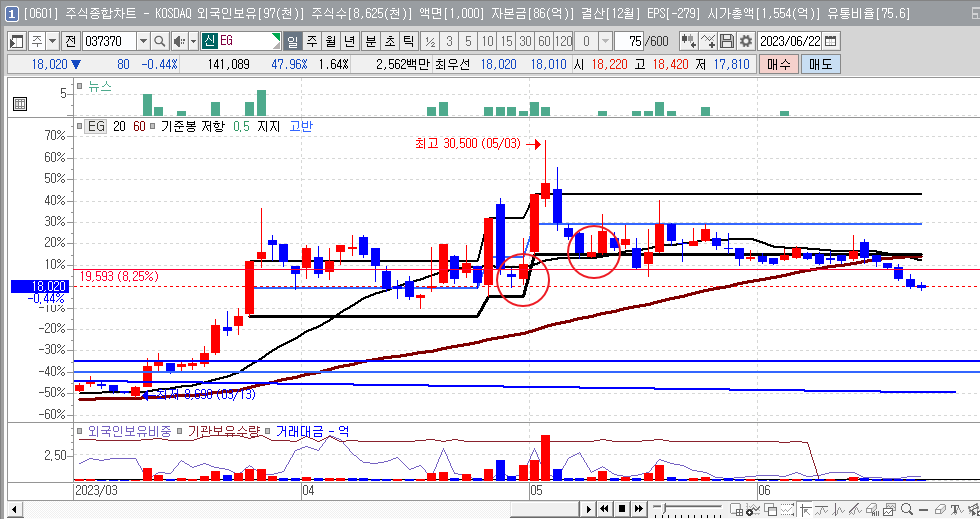This screenshot has width=980, height=519.
Task: Click the fast-forward button in replay controls
Action: (x=639, y=509)
